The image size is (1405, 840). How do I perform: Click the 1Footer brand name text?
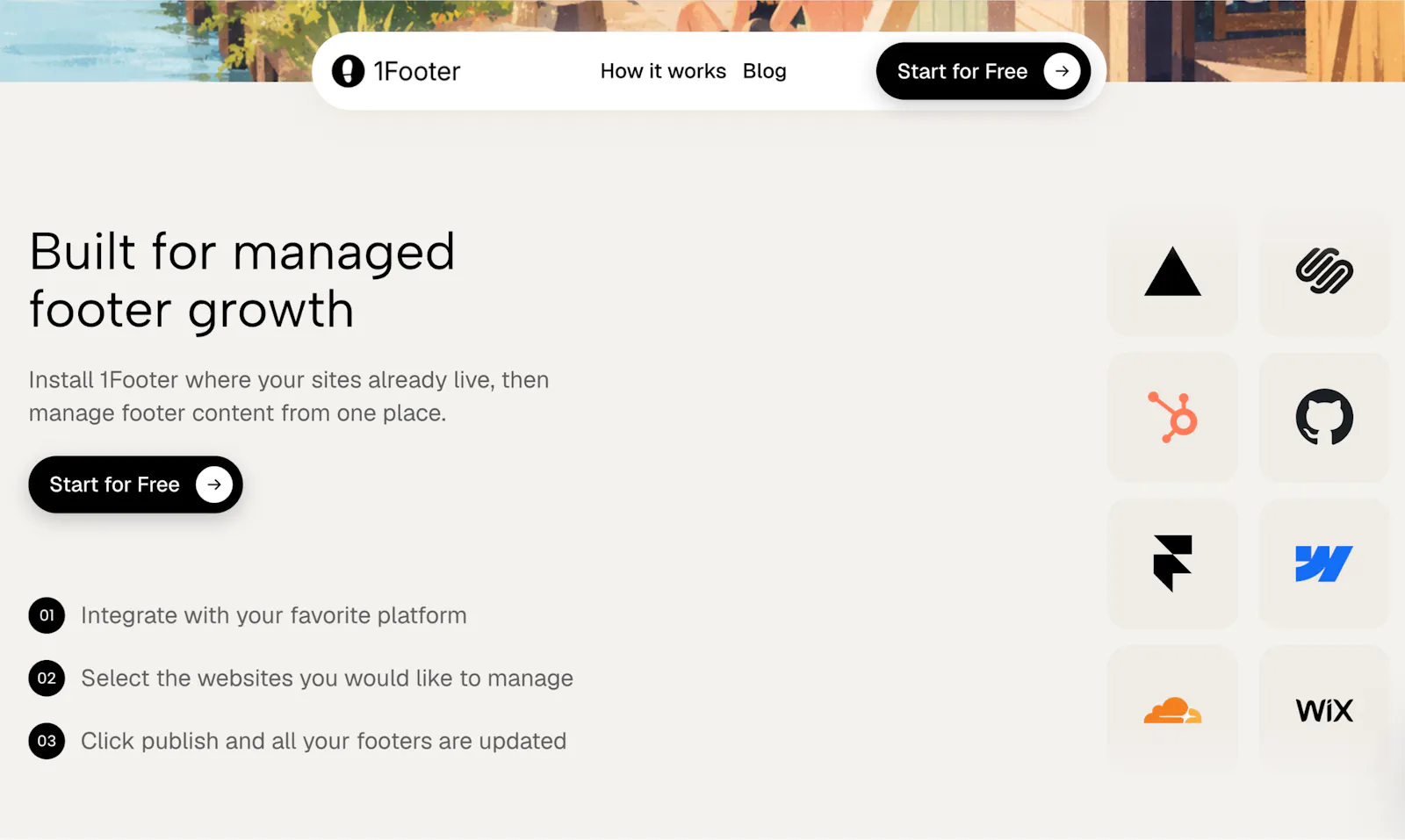tap(417, 71)
